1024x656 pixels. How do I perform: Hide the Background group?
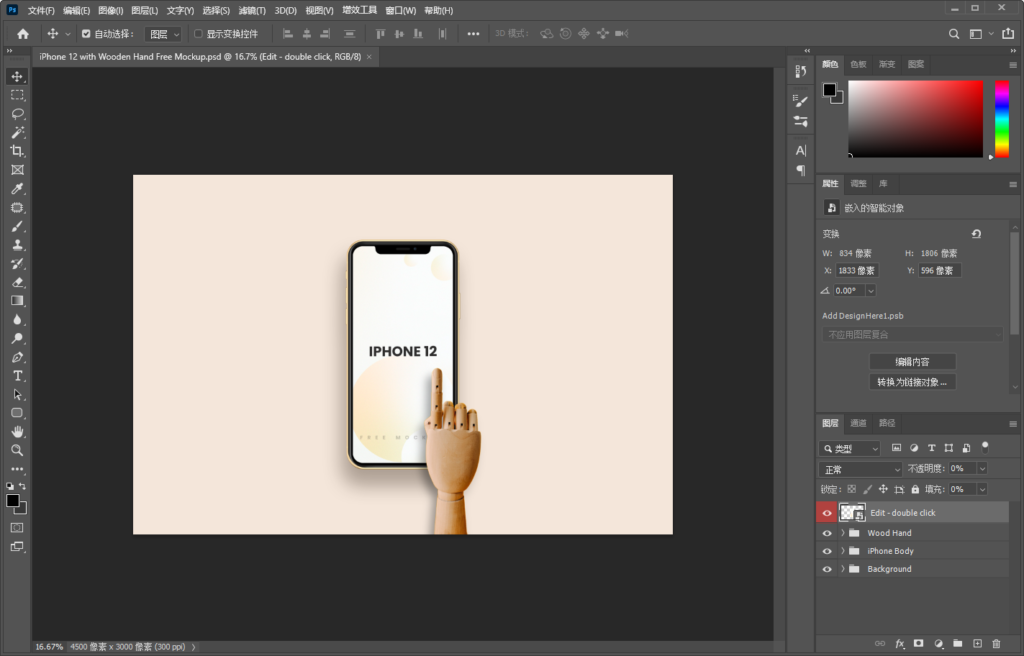click(827, 569)
